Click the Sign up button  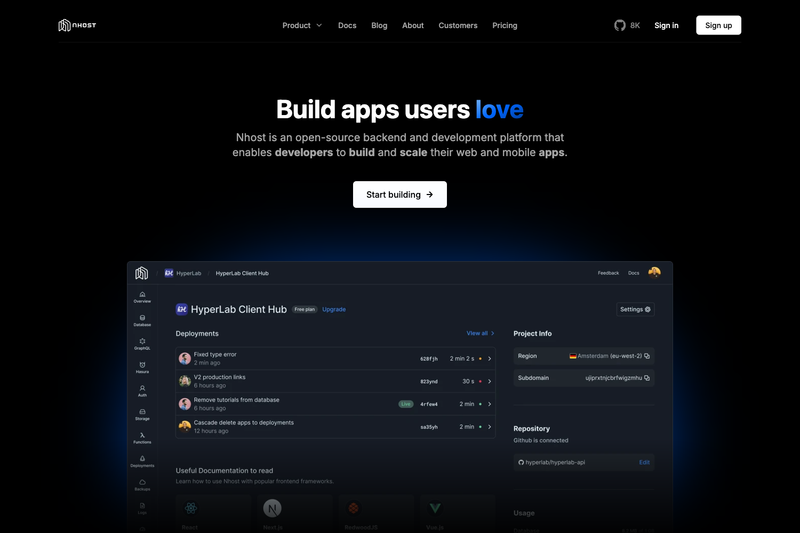(x=718, y=25)
